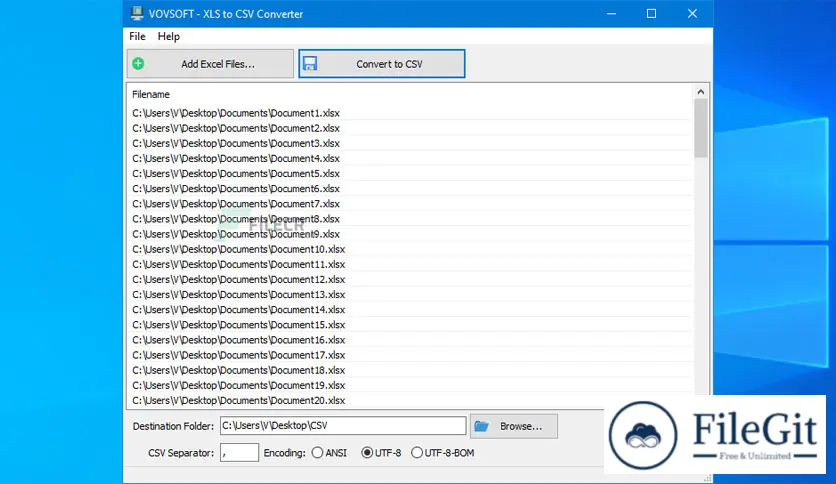Click the VOVSOFT app icon in title bar

click(137, 13)
